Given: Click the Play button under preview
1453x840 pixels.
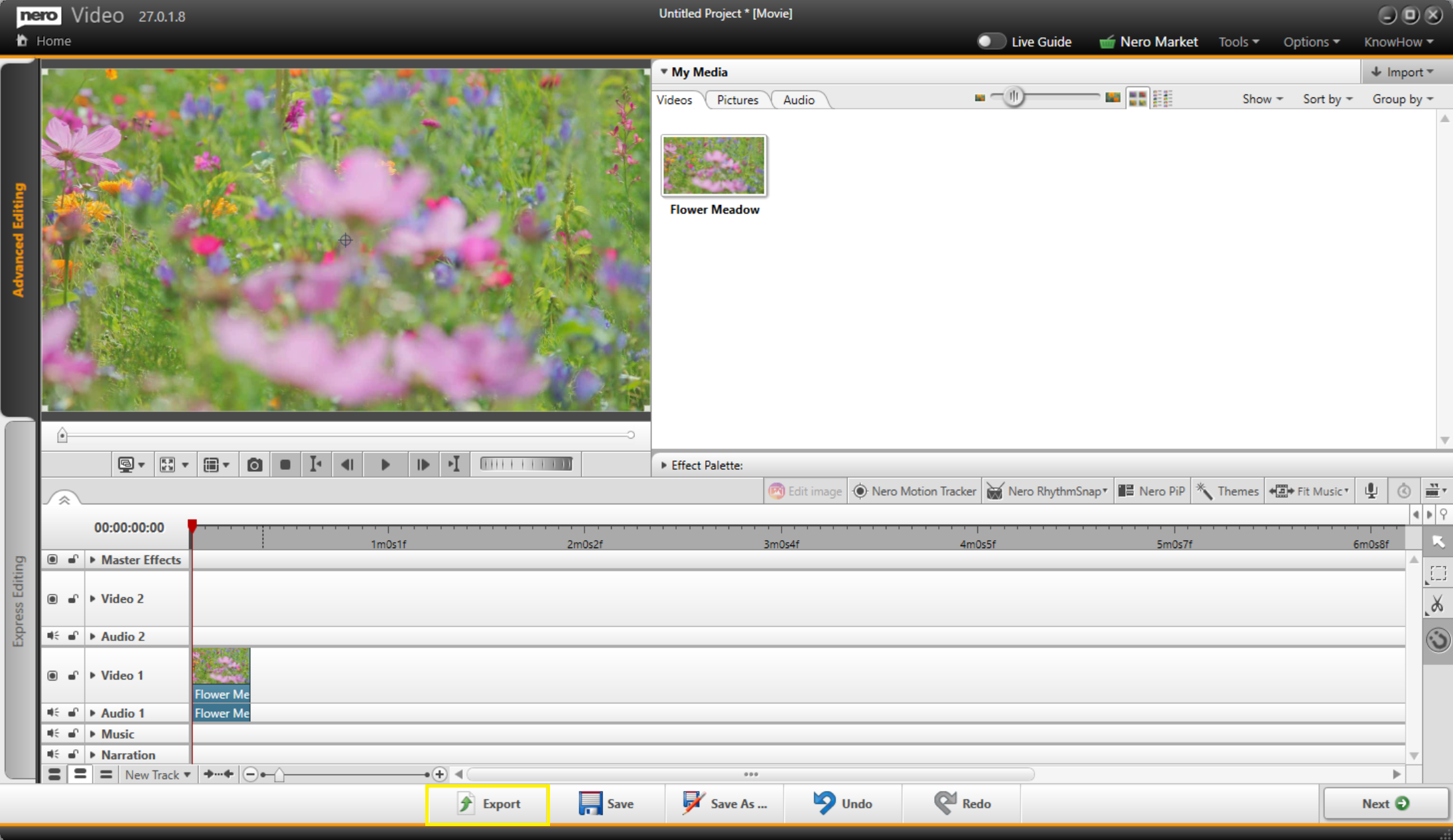Looking at the screenshot, I should 385,464.
